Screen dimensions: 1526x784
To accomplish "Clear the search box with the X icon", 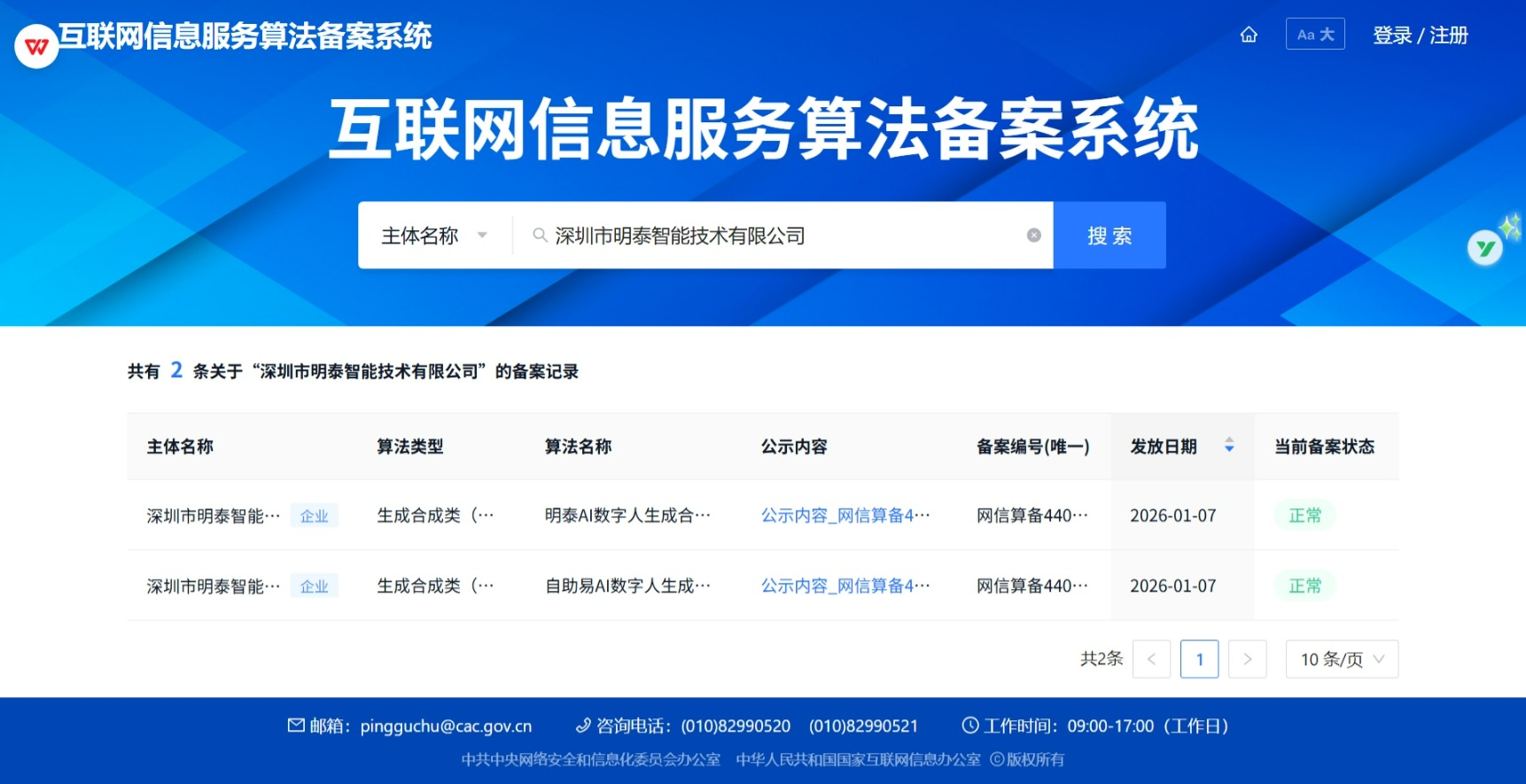I will (x=1033, y=236).
